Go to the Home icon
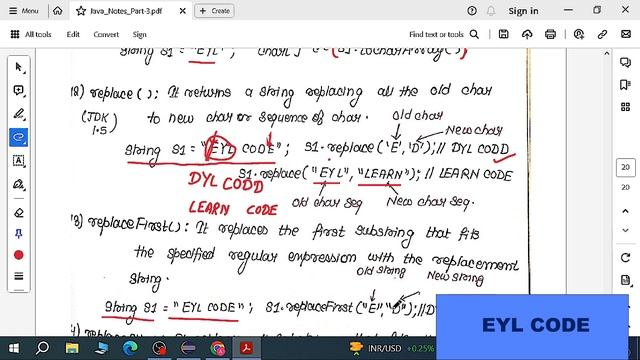Image resolution: width=640 pixels, height=360 pixels. click(x=58, y=11)
